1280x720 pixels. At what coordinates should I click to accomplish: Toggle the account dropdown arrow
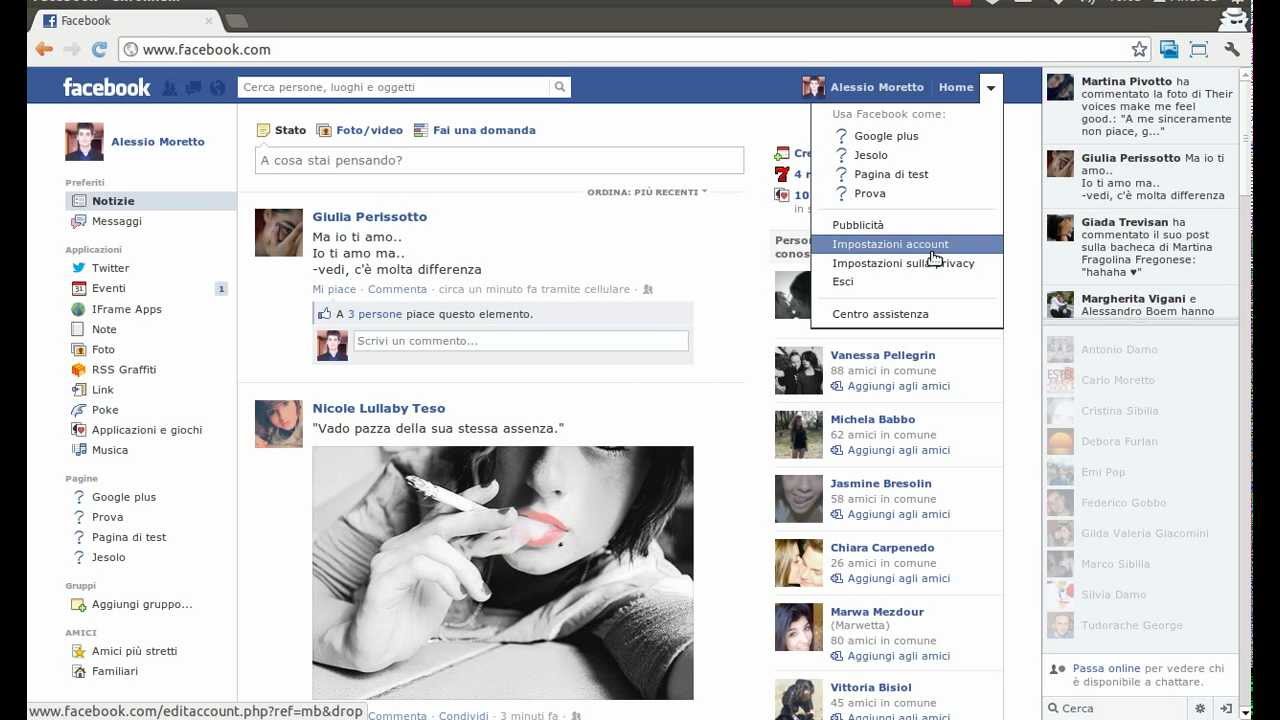pos(991,88)
